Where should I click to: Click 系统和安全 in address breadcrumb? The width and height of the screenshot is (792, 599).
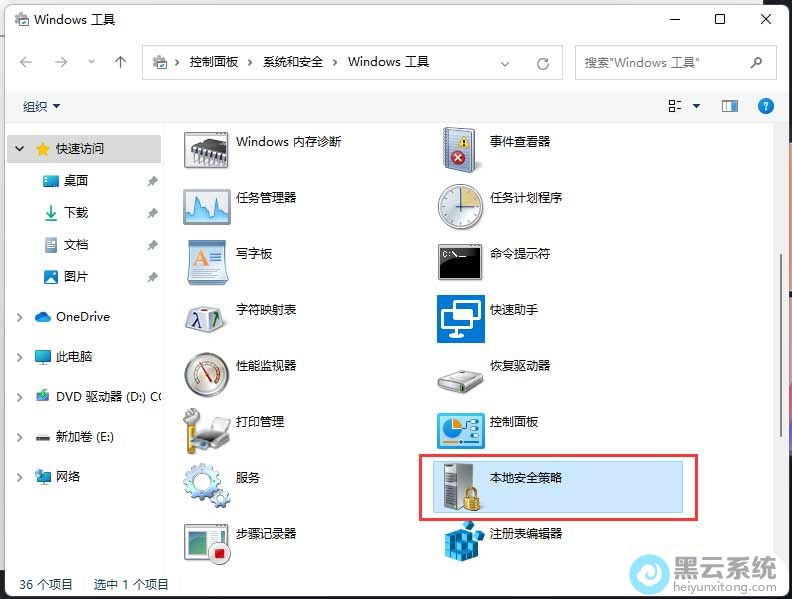pos(293,62)
